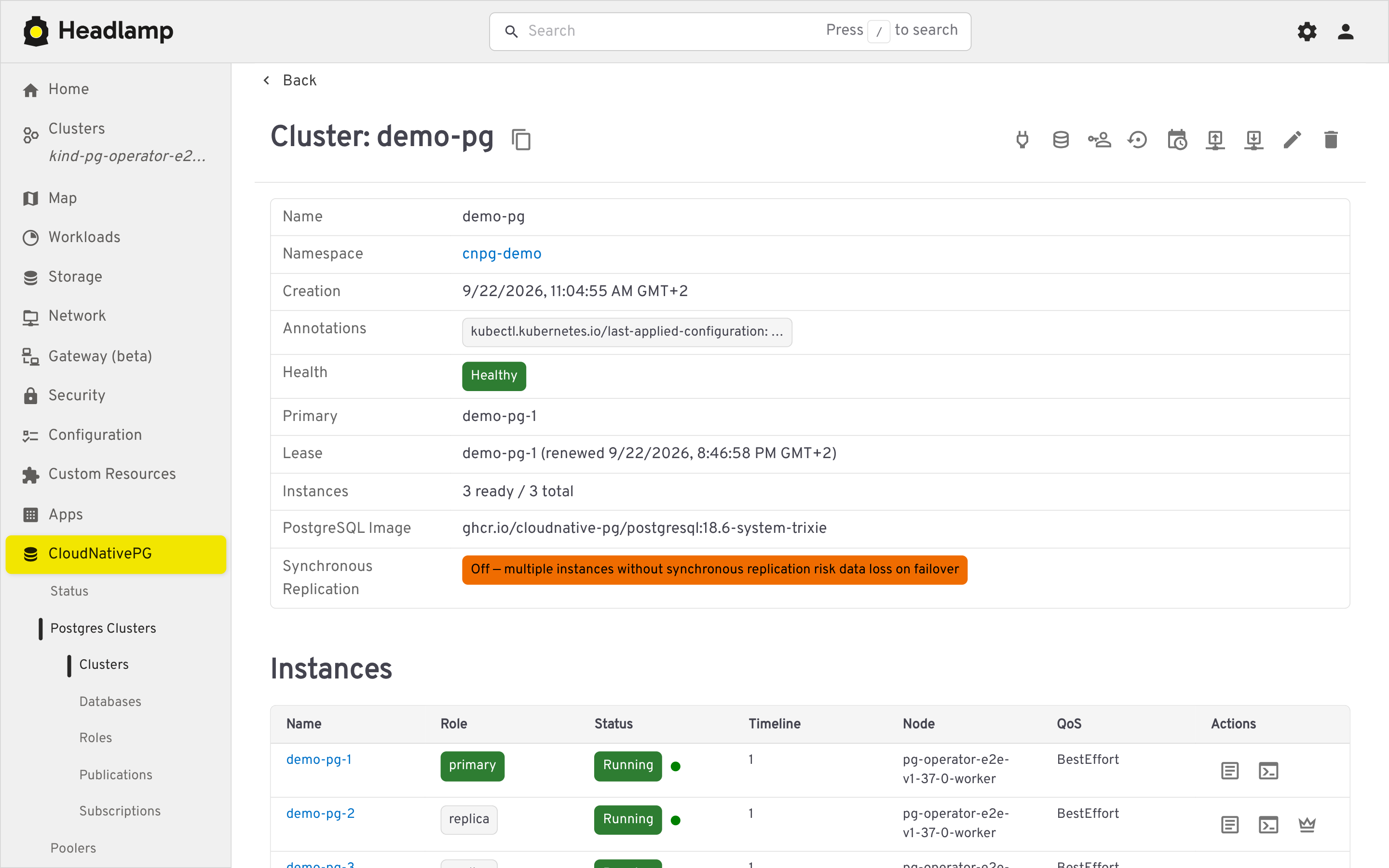Open Subscriptions in the sidebar

pos(120,811)
